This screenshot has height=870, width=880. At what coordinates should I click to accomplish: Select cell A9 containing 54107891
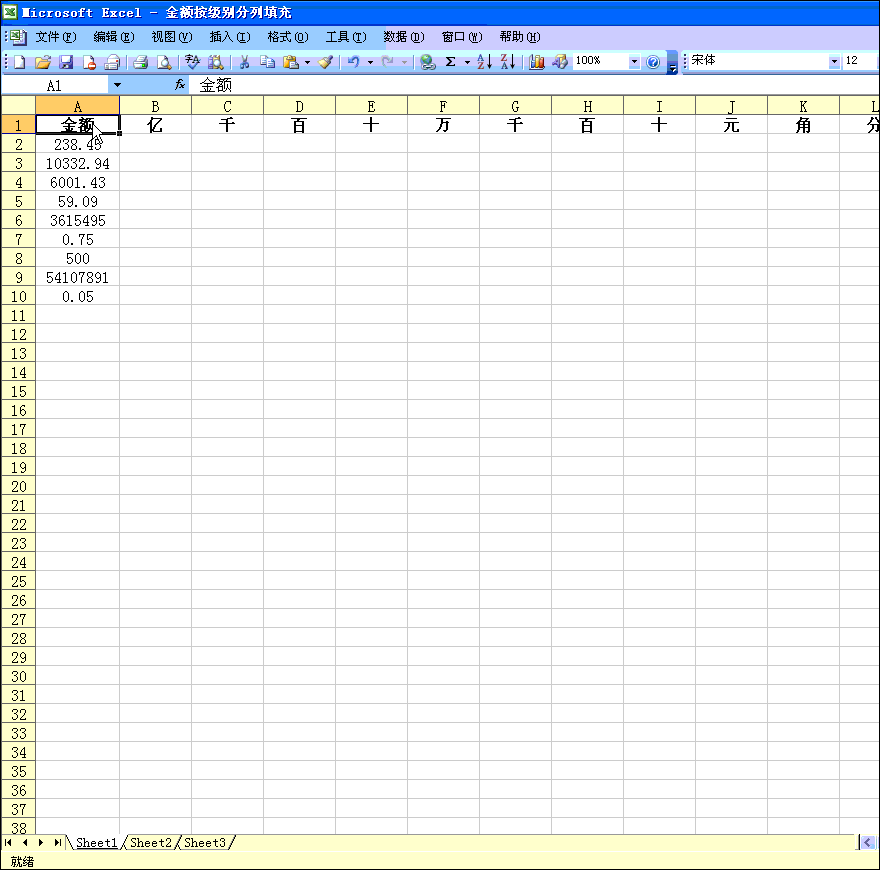(77, 278)
